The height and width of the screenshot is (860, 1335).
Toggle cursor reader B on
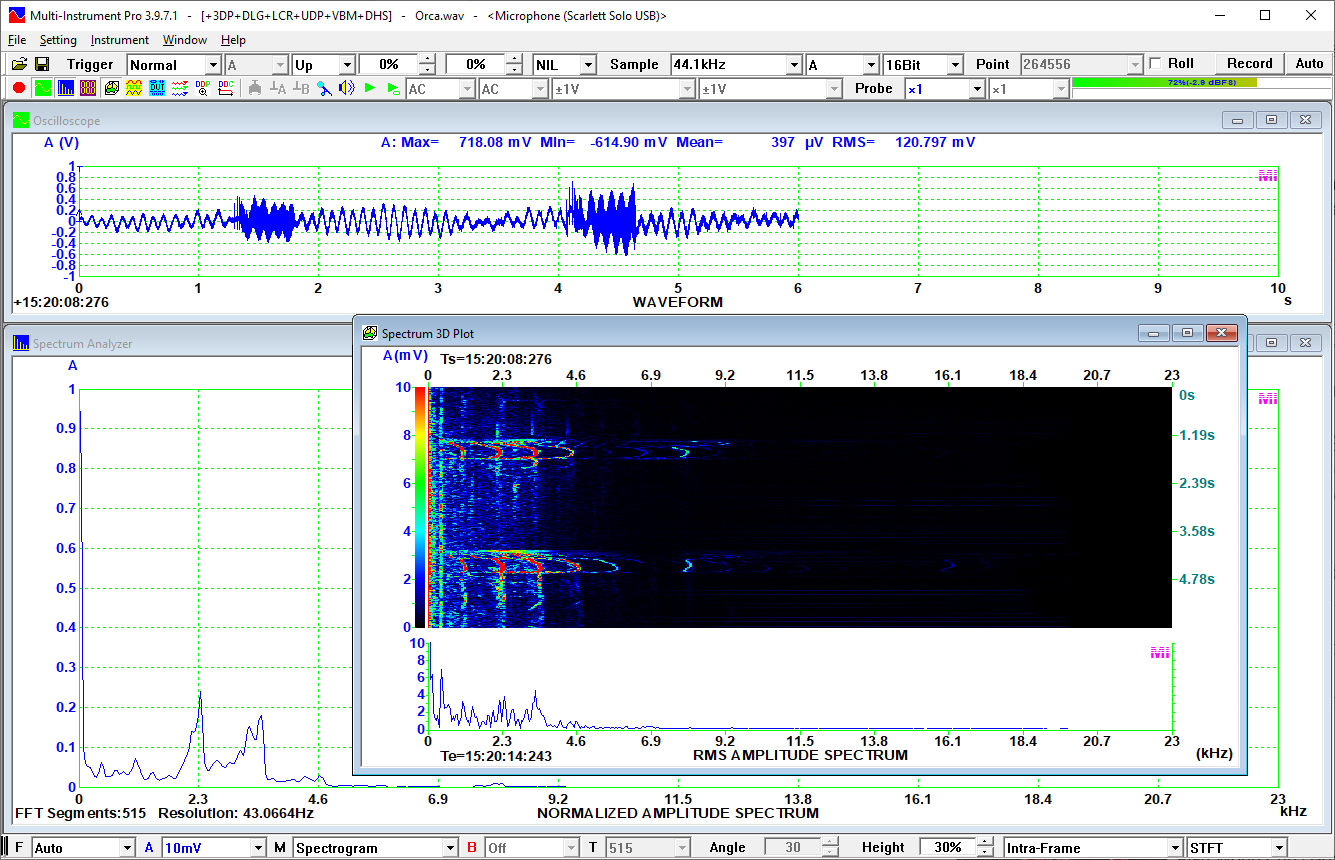[299, 88]
